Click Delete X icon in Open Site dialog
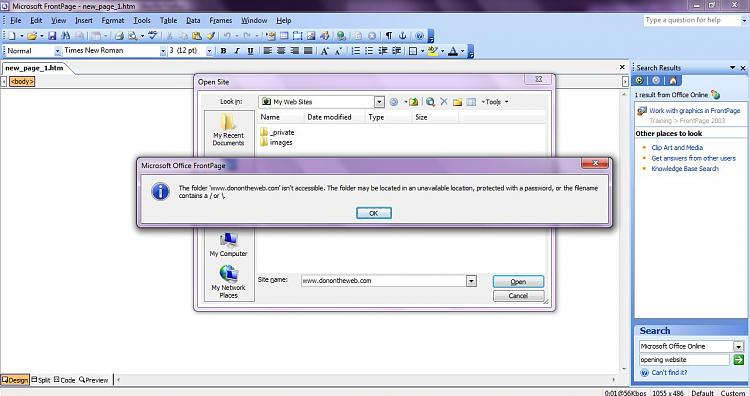This screenshot has height=396, width=750. (444, 102)
